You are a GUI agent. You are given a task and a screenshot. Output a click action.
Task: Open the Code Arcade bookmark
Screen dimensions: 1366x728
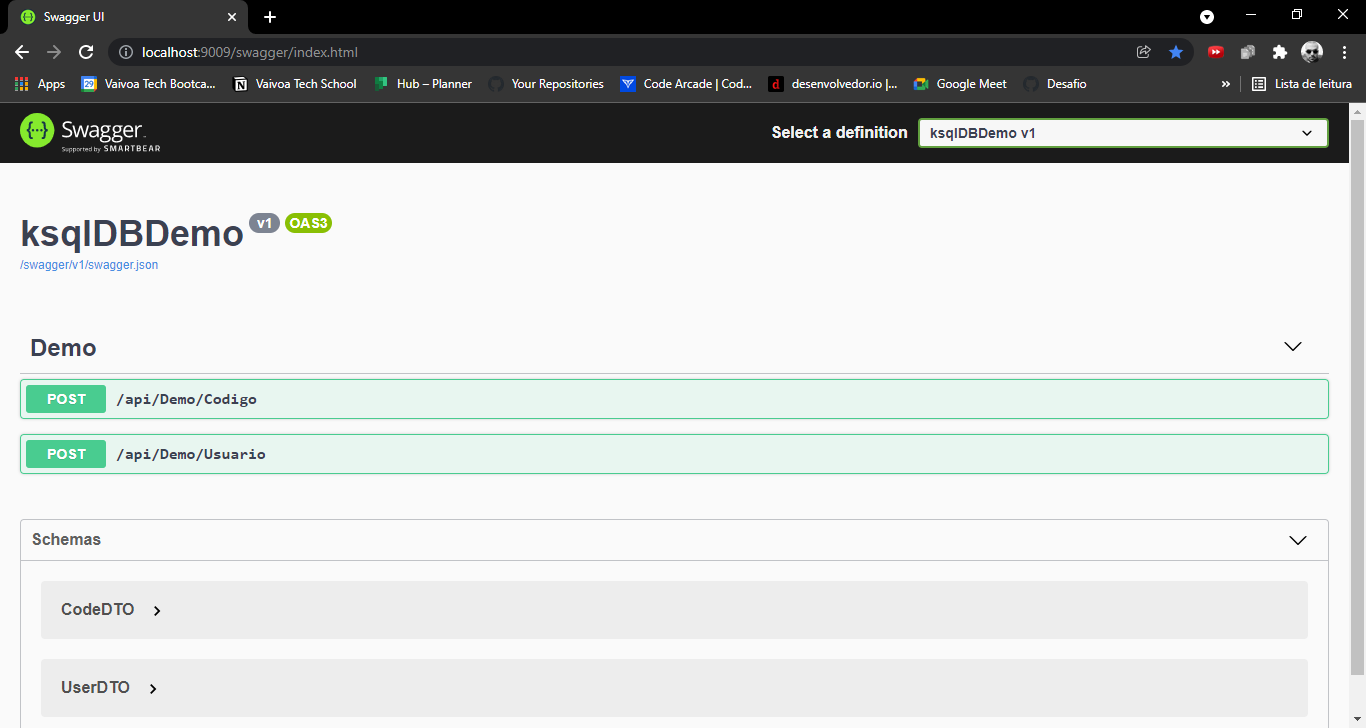tap(686, 84)
